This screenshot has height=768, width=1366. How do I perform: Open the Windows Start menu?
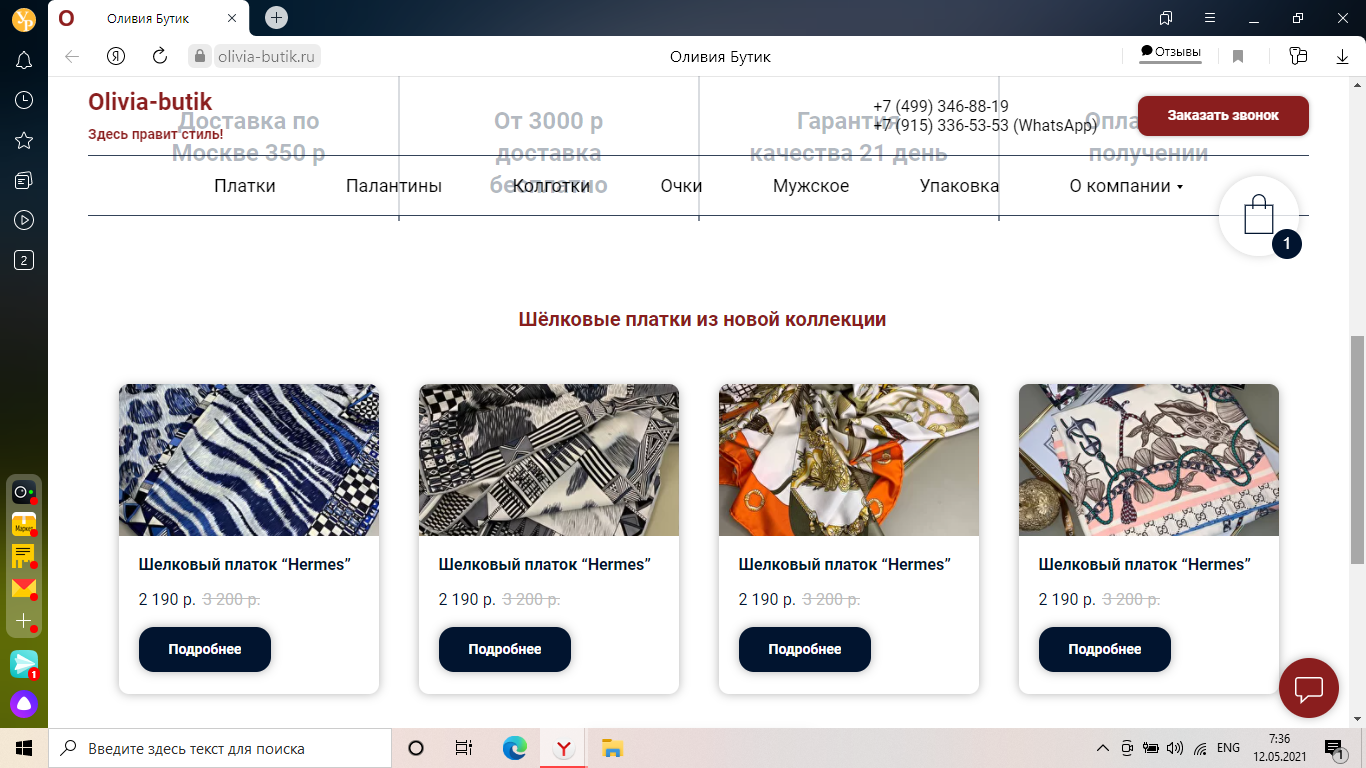(x=24, y=748)
